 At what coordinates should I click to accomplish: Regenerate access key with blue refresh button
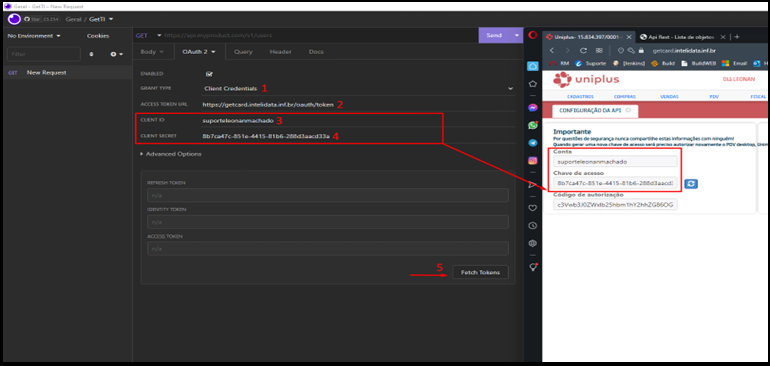tap(691, 184)
